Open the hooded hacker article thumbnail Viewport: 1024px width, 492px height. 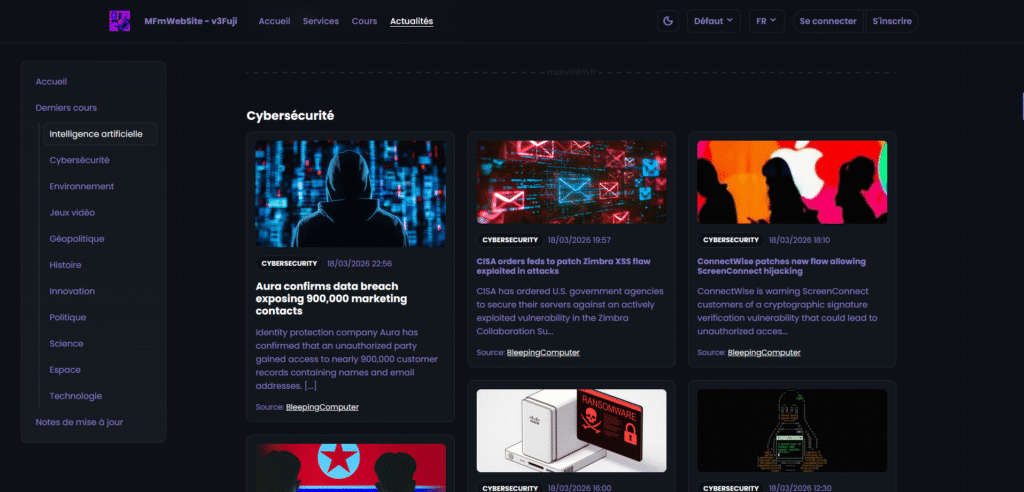click(x=350, y=193)
